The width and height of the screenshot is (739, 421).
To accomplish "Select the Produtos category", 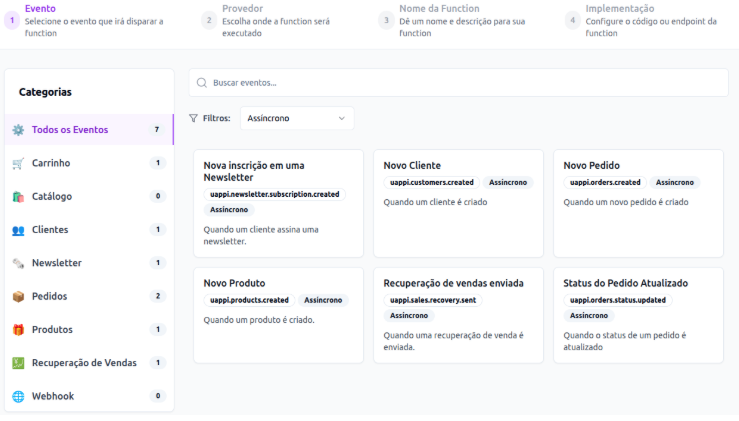I will tap(89, 330).
